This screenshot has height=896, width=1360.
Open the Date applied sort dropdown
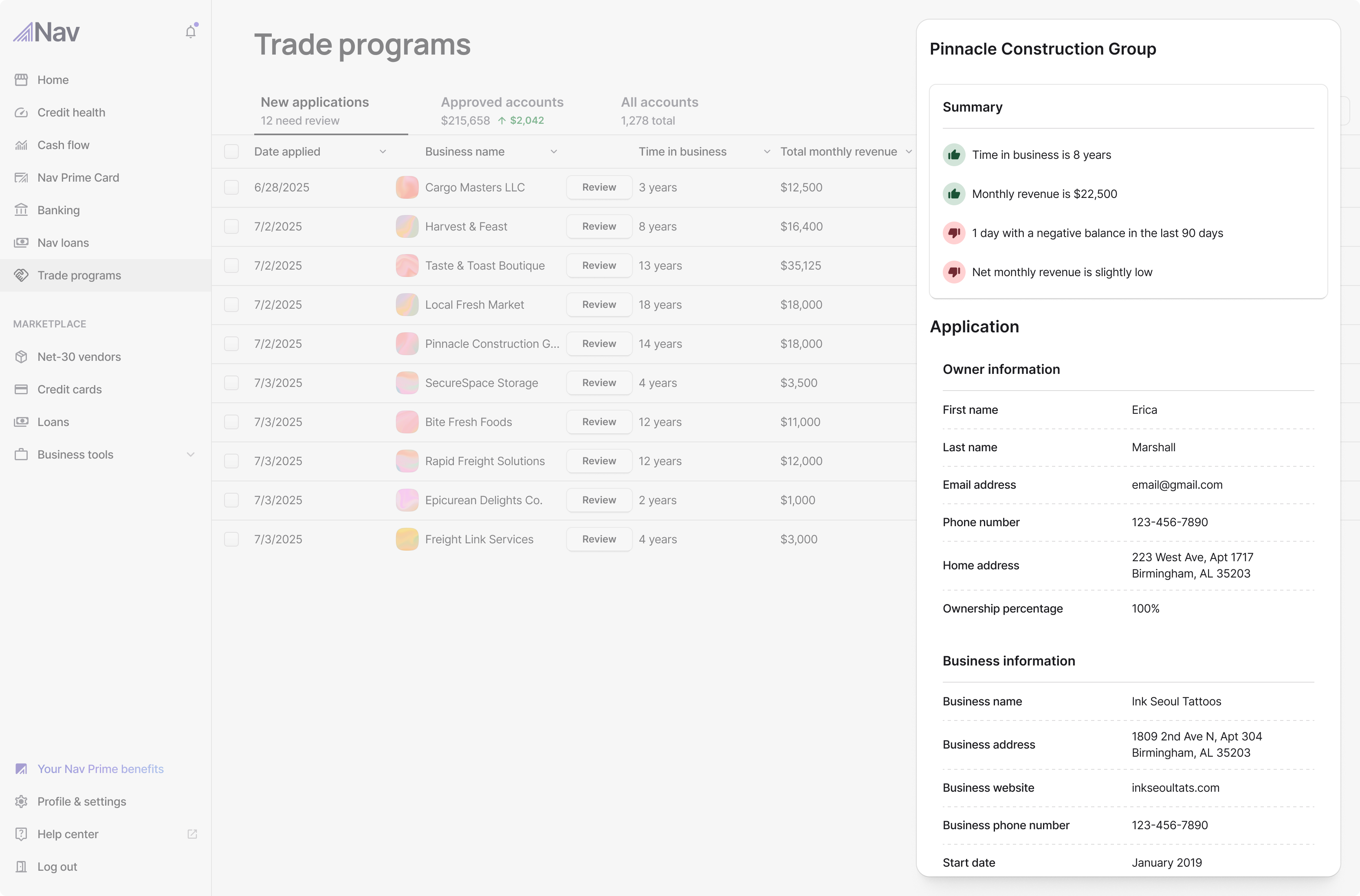[383, 152]
